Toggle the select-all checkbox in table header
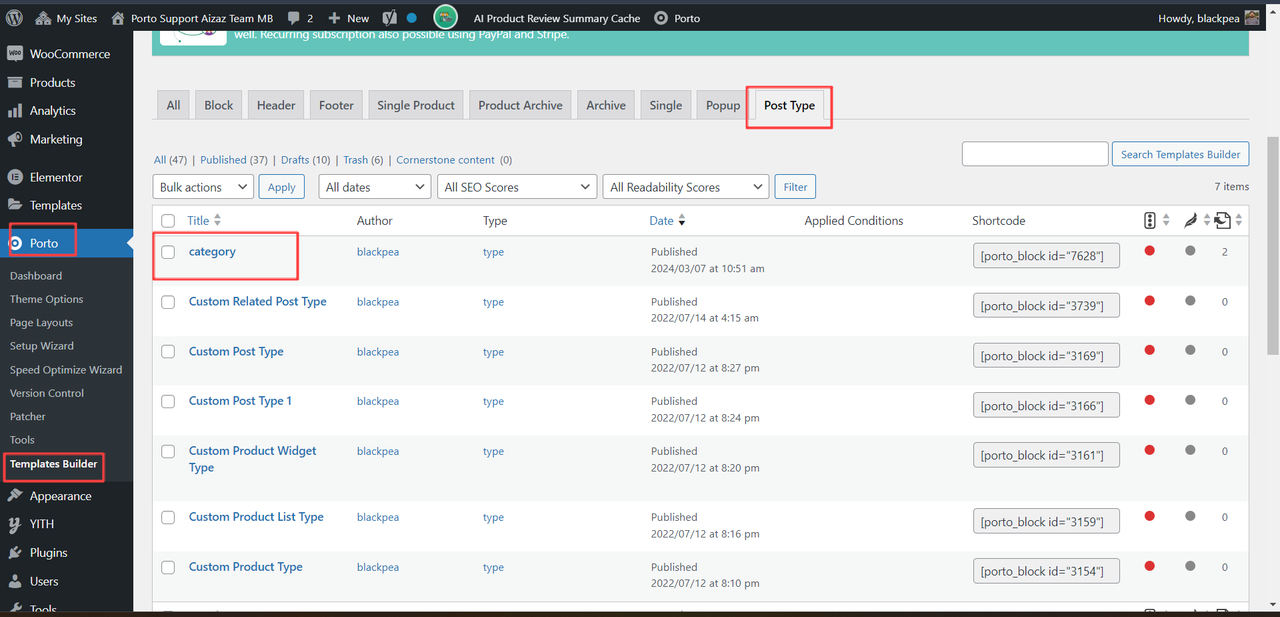1280x617 pixels. click(x=168, y=221)
